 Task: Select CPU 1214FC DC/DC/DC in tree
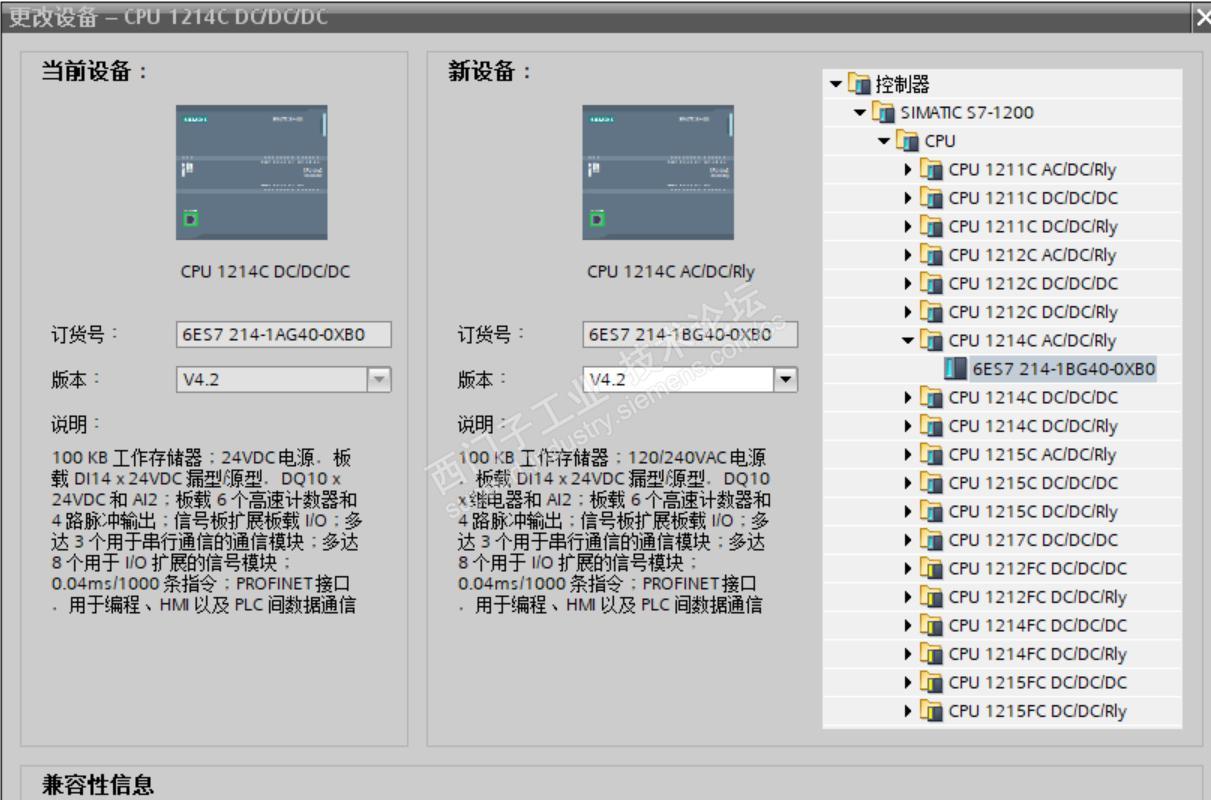click(1037, 626)
